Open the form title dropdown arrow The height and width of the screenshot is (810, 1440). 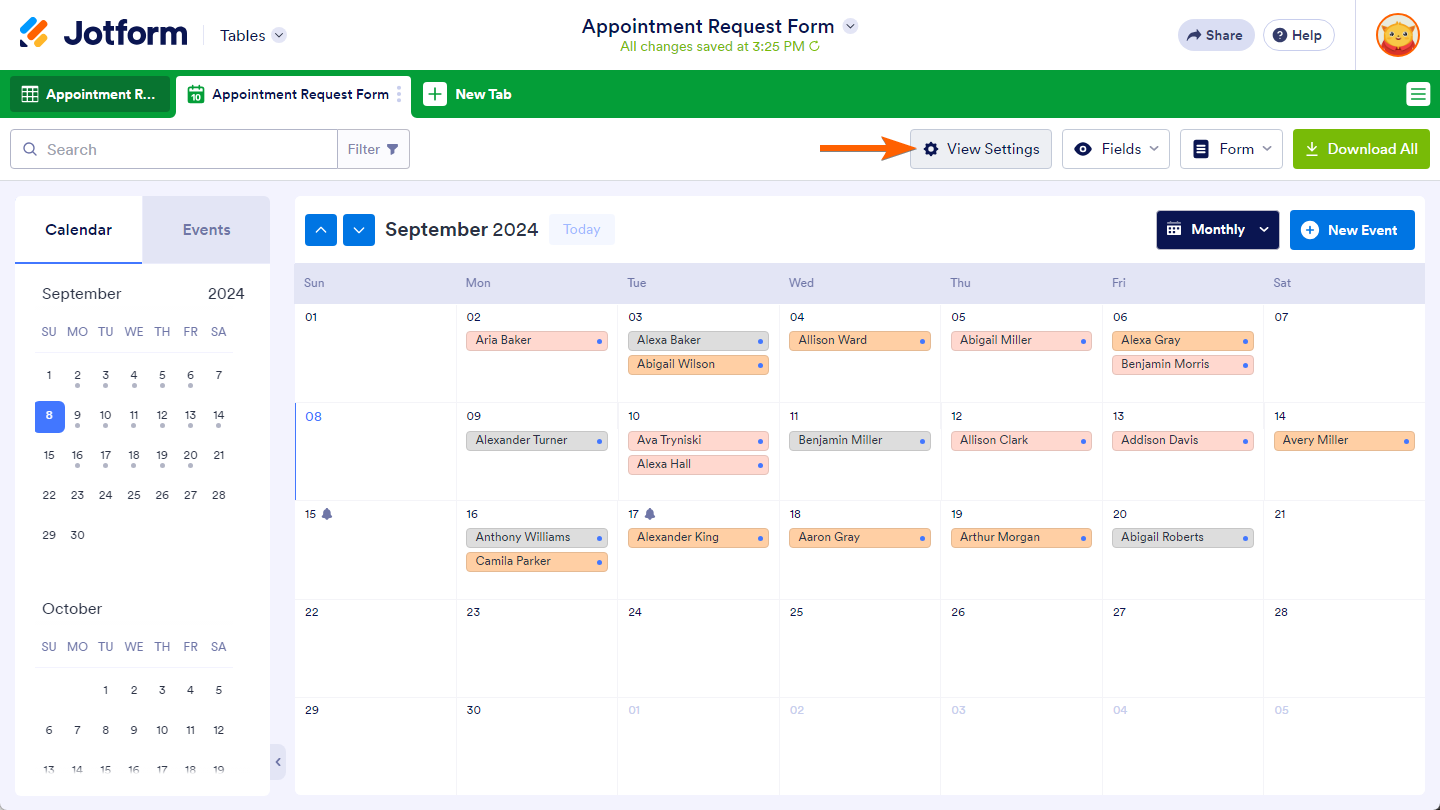850,26
